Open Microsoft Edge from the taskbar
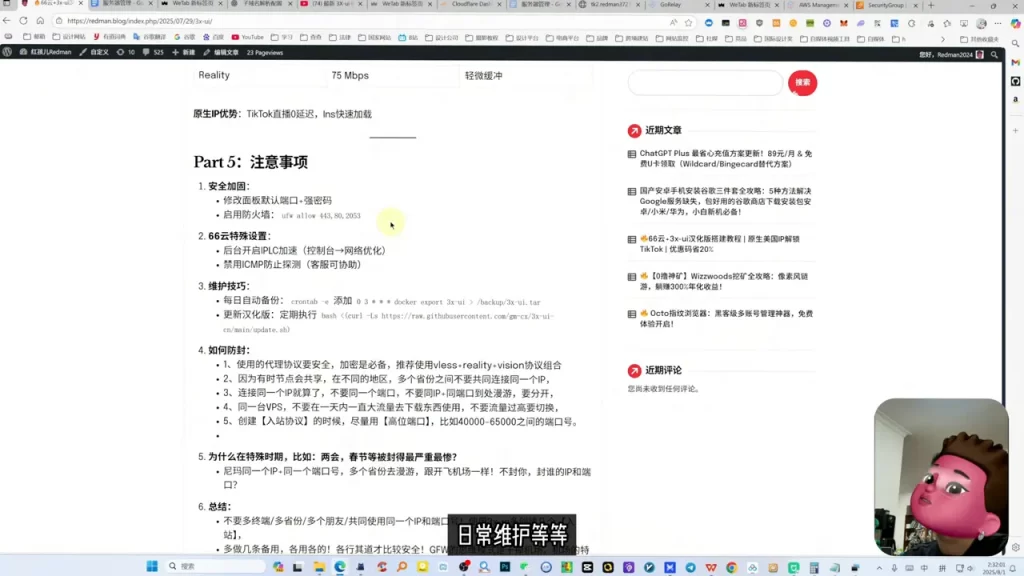 [340, 567]
